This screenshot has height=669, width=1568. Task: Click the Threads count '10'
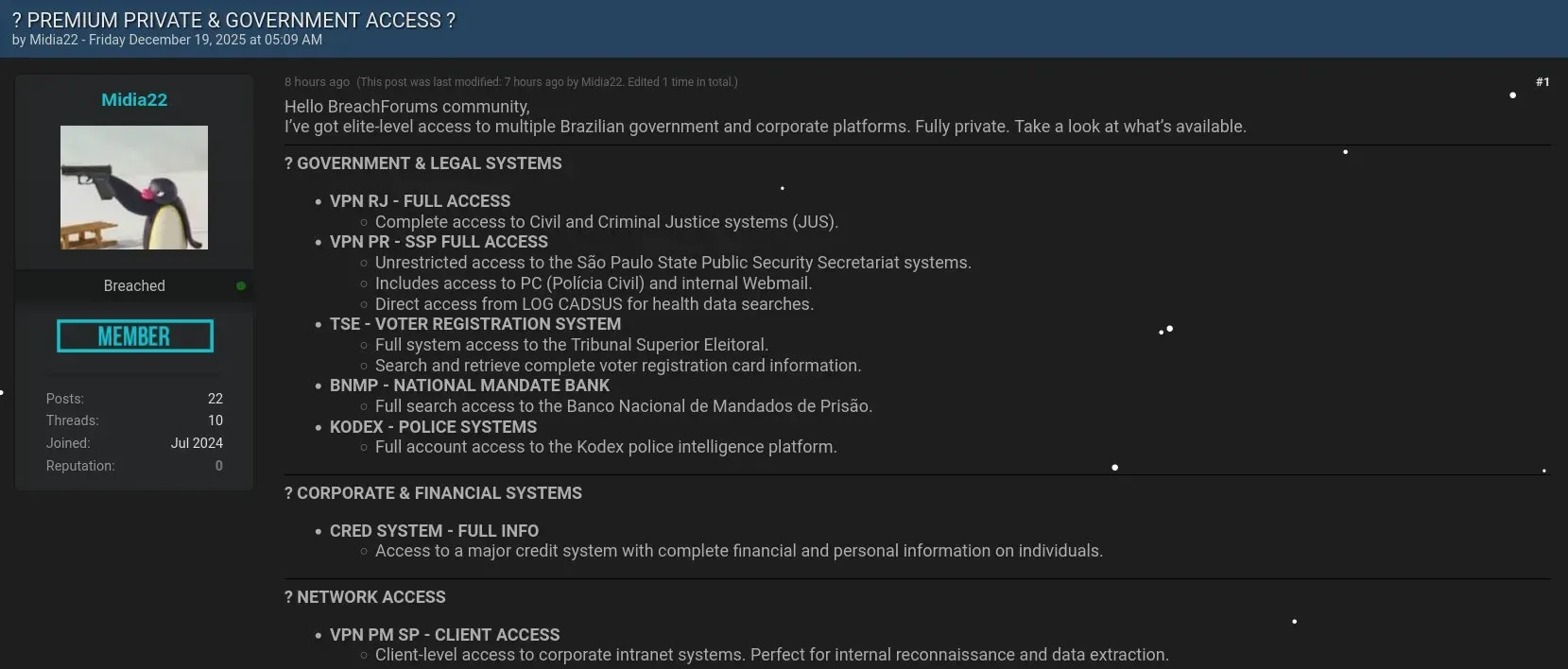click(215, 420)
